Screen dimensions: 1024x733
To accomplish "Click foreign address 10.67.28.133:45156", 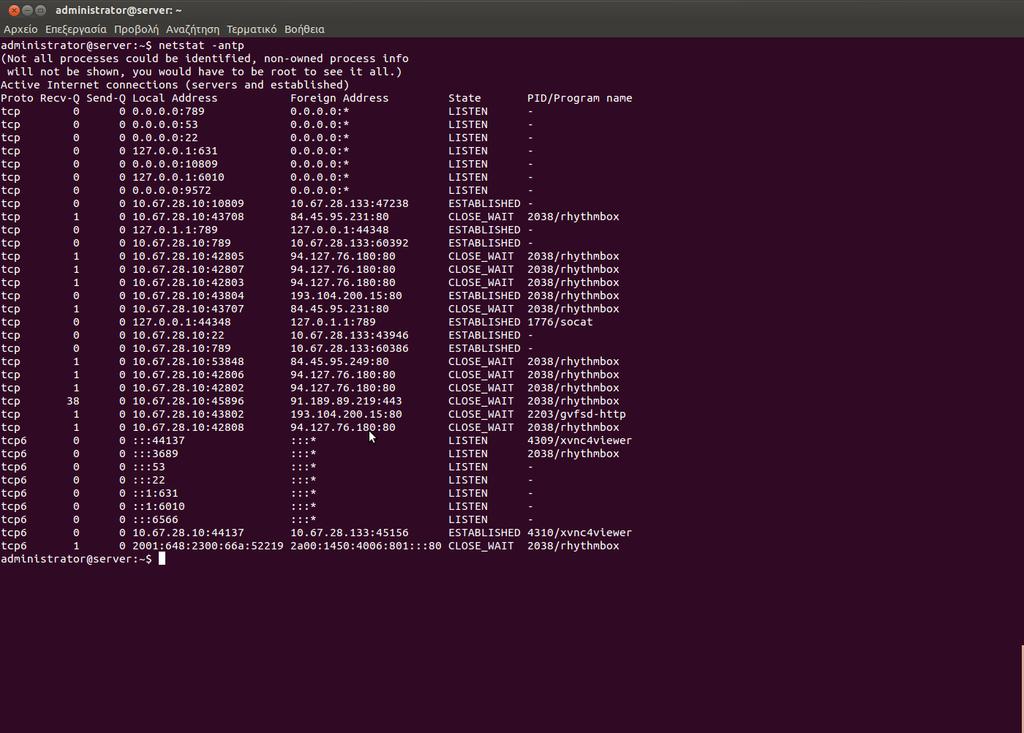I will (x=349, y=533).
